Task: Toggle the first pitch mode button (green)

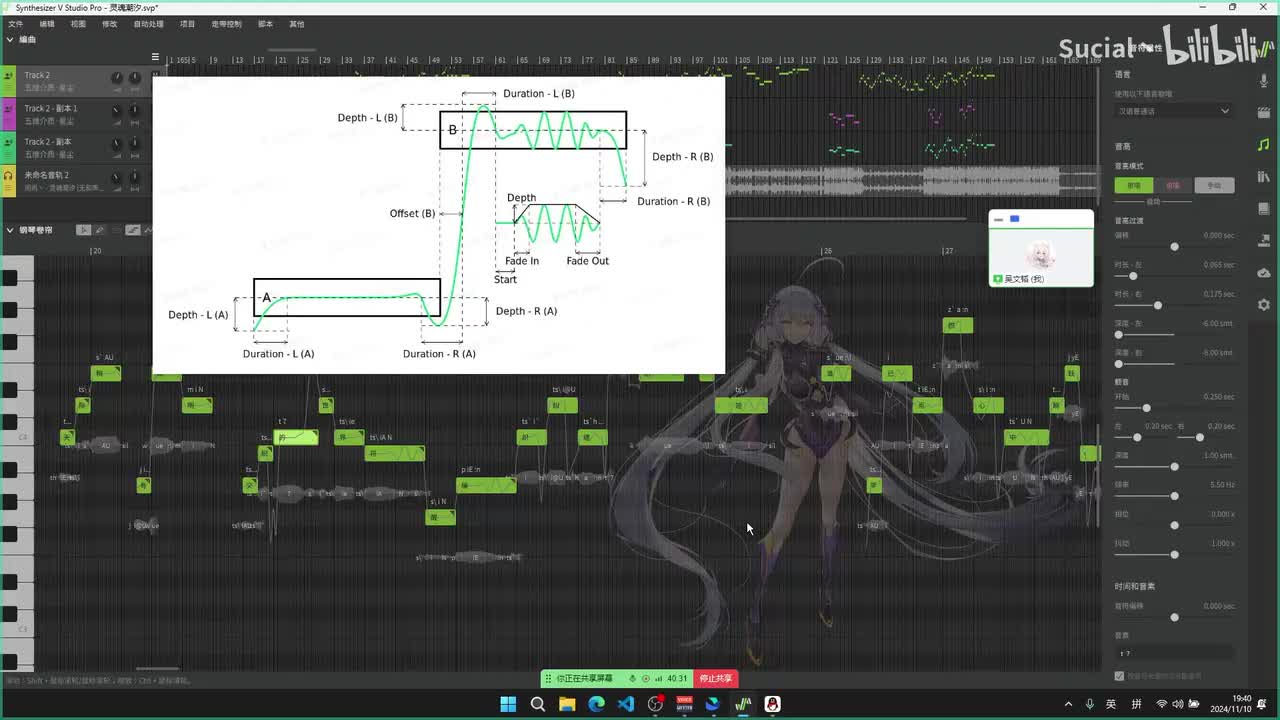Action: point(1134,185)
